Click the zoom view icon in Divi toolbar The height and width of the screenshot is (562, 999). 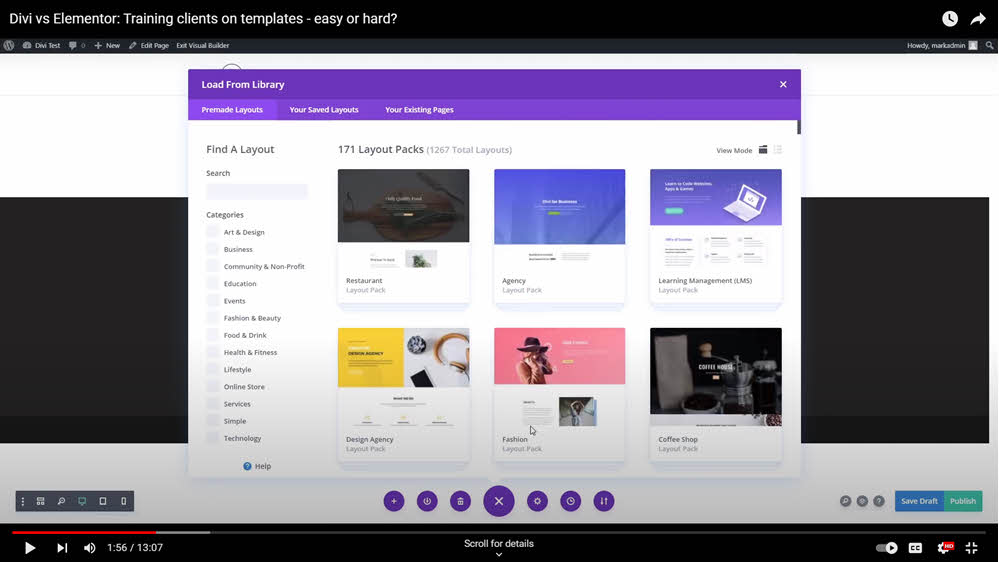[61, 501]
